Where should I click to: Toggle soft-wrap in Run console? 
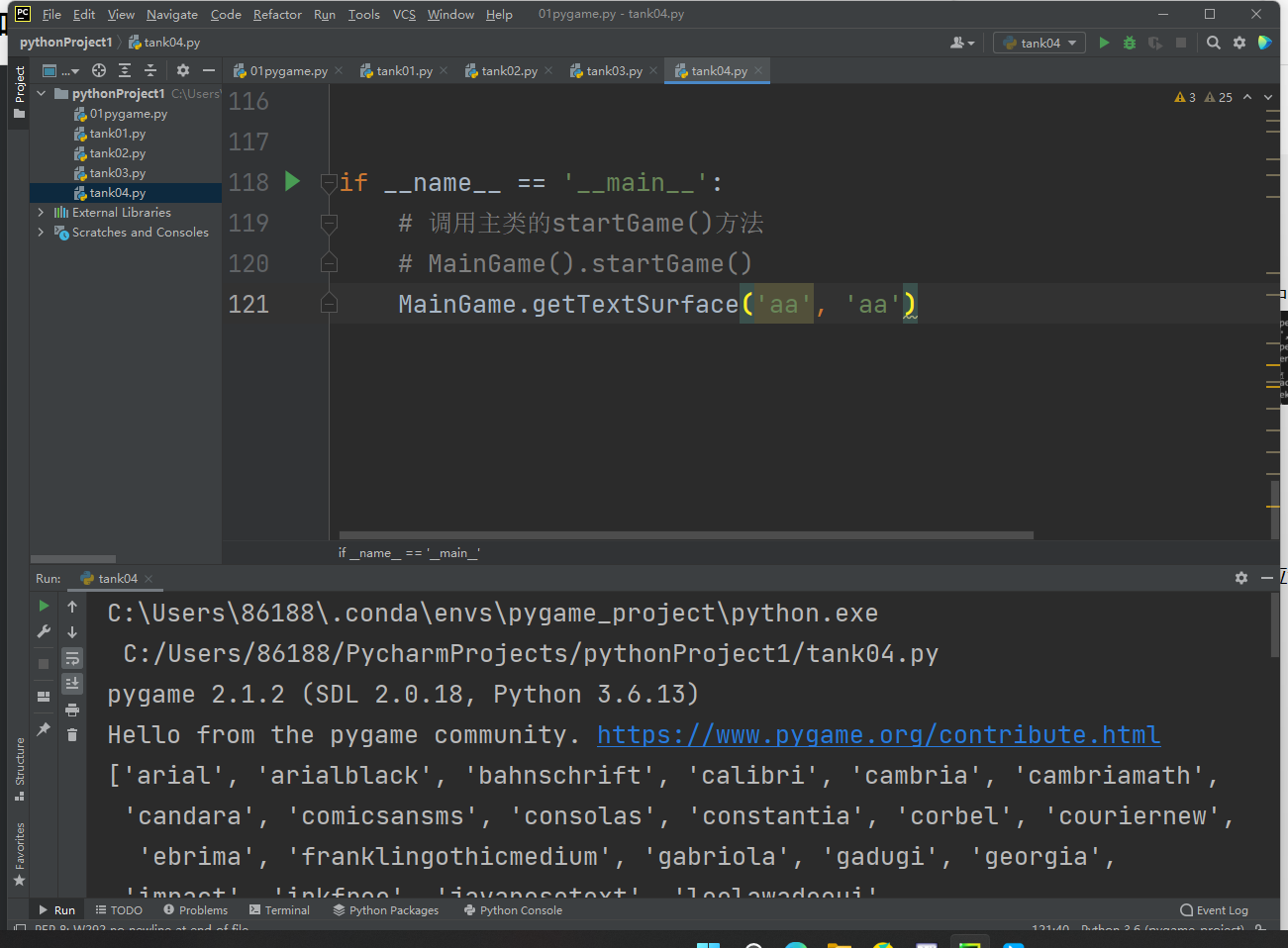[72, 658]
